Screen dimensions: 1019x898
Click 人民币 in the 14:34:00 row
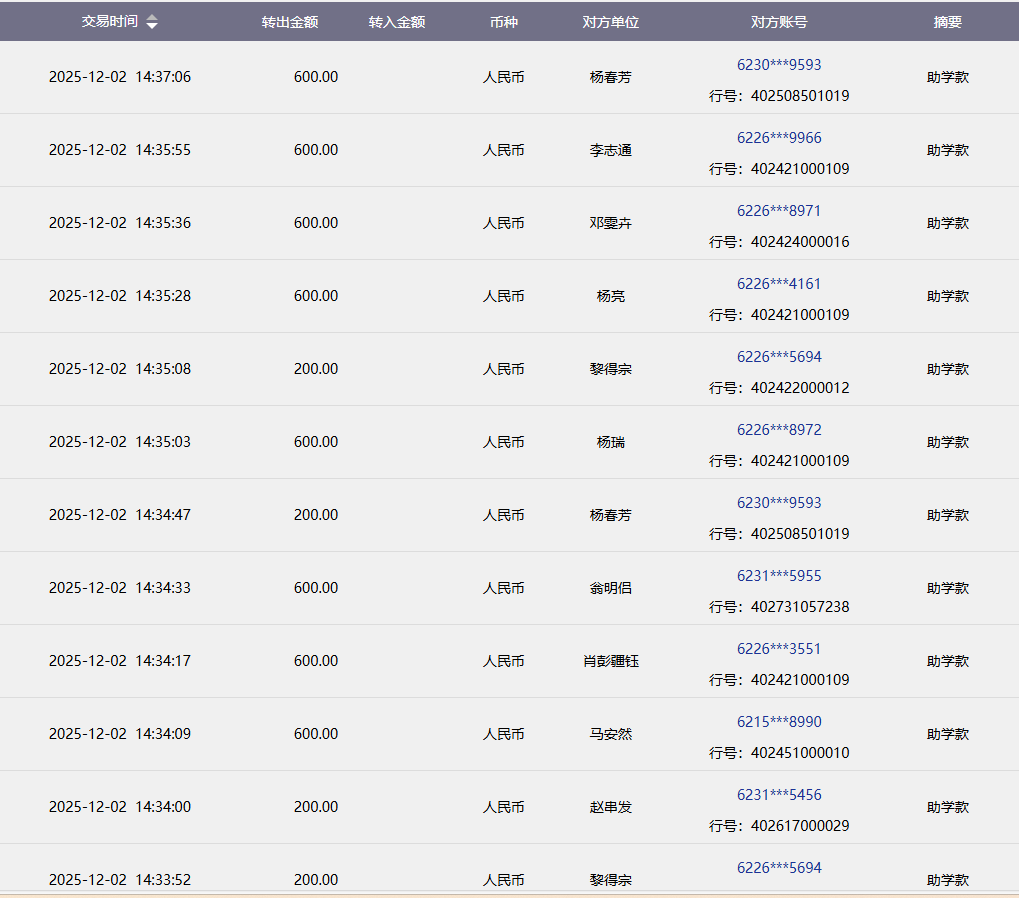coord(503,807)
